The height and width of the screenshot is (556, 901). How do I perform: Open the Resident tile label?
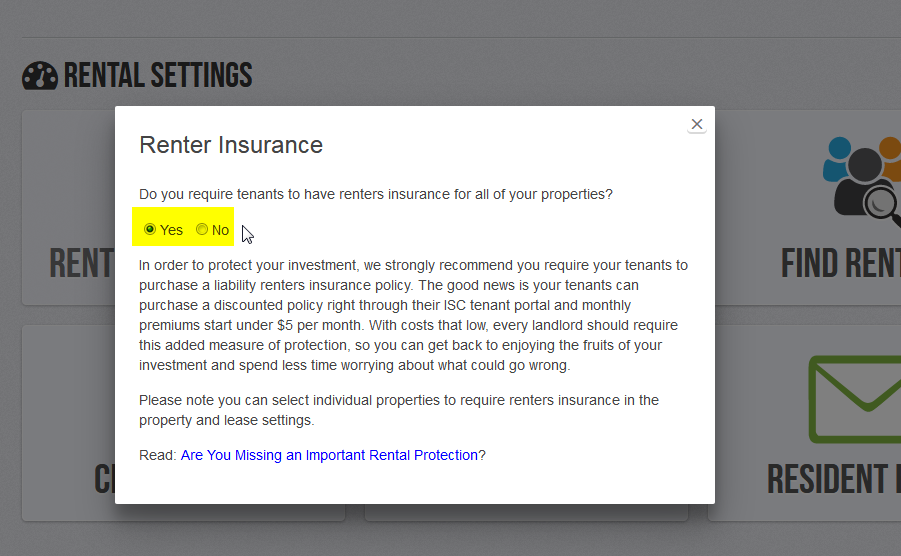point(833,479)
